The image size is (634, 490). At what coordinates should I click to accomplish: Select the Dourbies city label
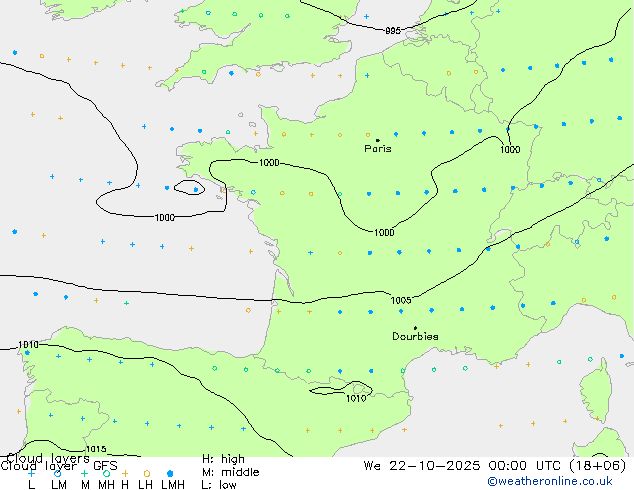(415, 336)
